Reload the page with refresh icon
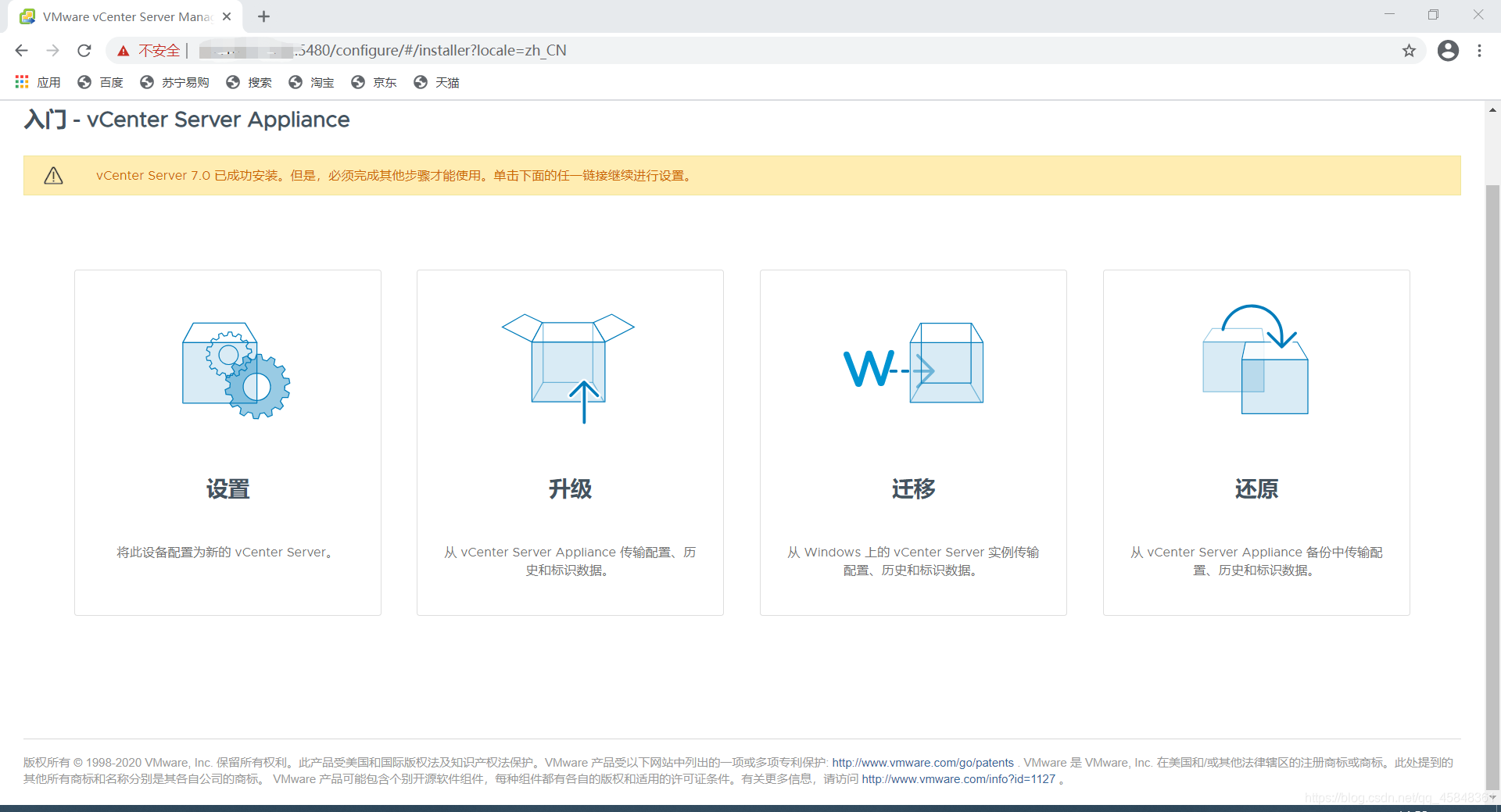 pyautogui.click(x=84, y=51)
